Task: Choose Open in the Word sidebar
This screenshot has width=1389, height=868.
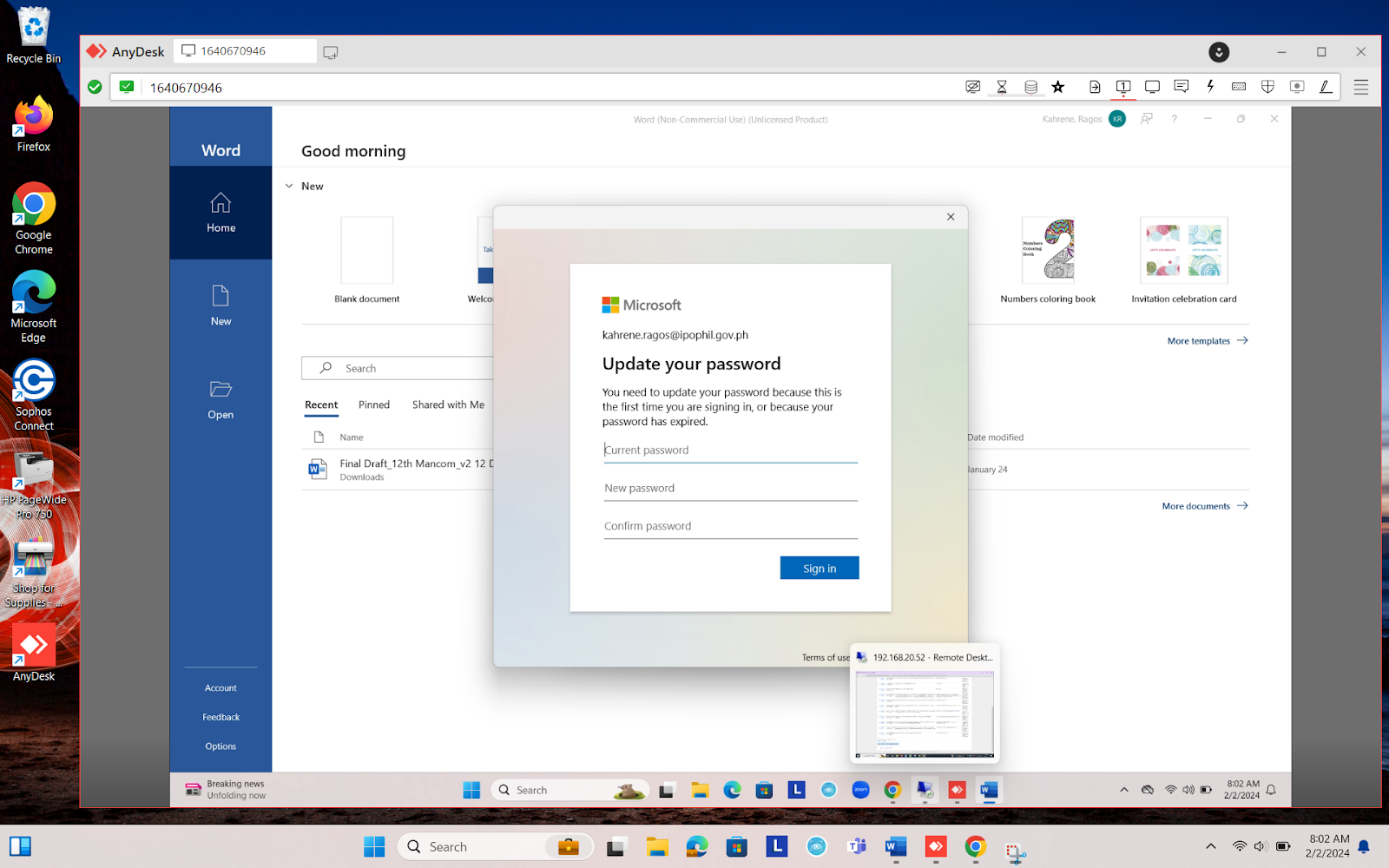Action: pyautogui.click(x=221, y=399)
